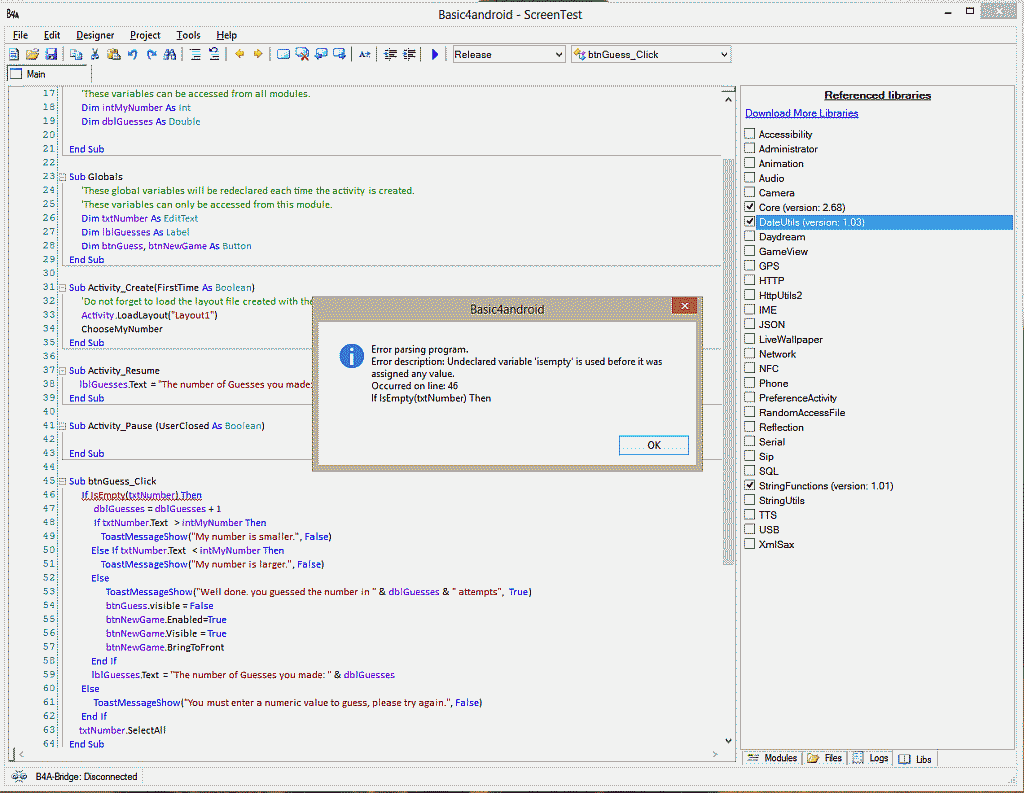Viewport: 1024px width, 793px height.
Task: Click the Save file toolbar icon
Action: pyautogui.click(x=49, y=54)
